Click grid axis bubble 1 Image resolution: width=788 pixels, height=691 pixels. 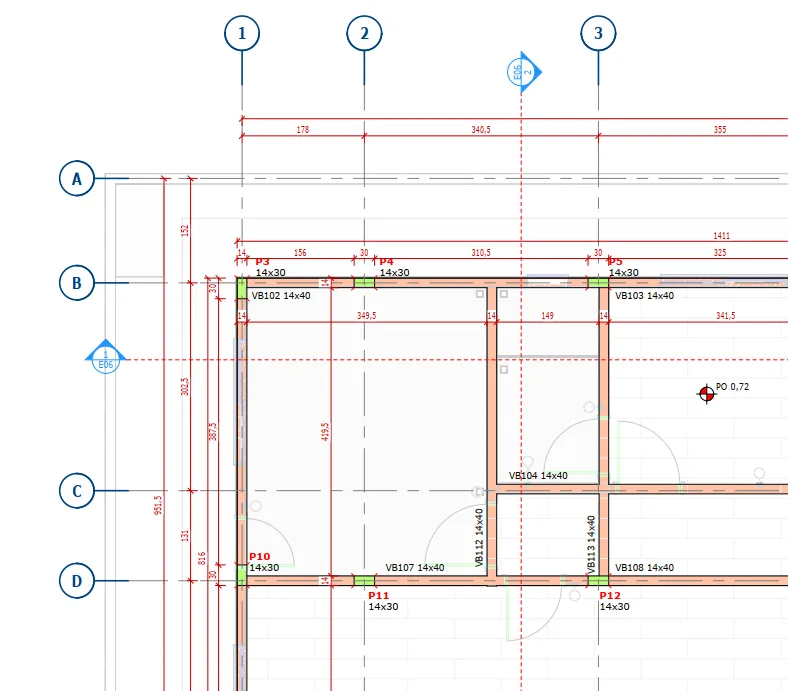pos(241,34)
